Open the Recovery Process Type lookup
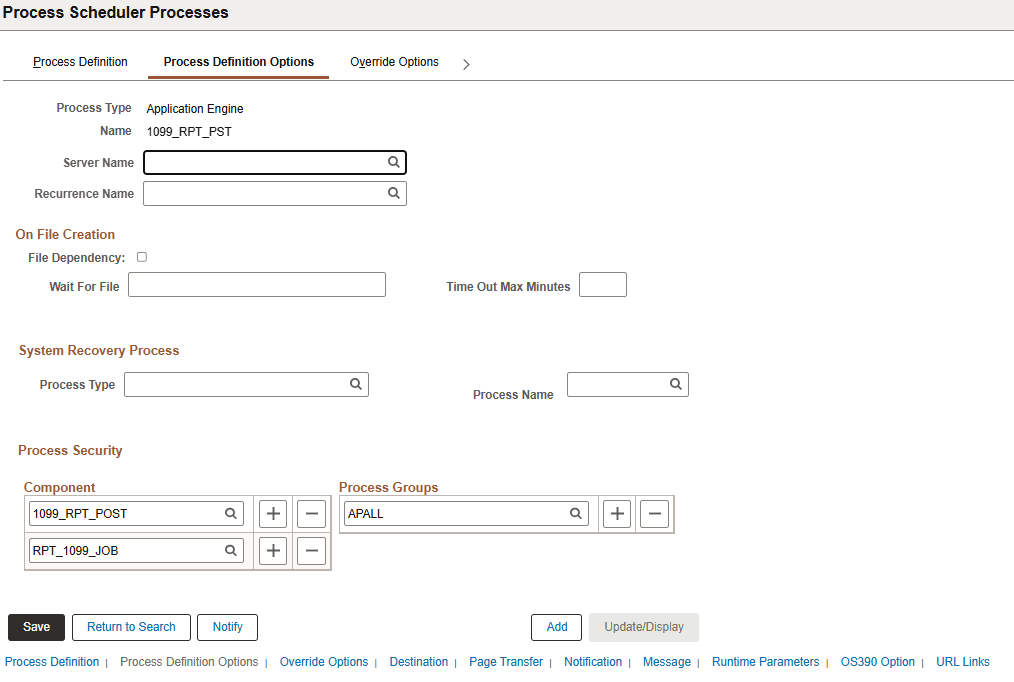 [356, 384]
